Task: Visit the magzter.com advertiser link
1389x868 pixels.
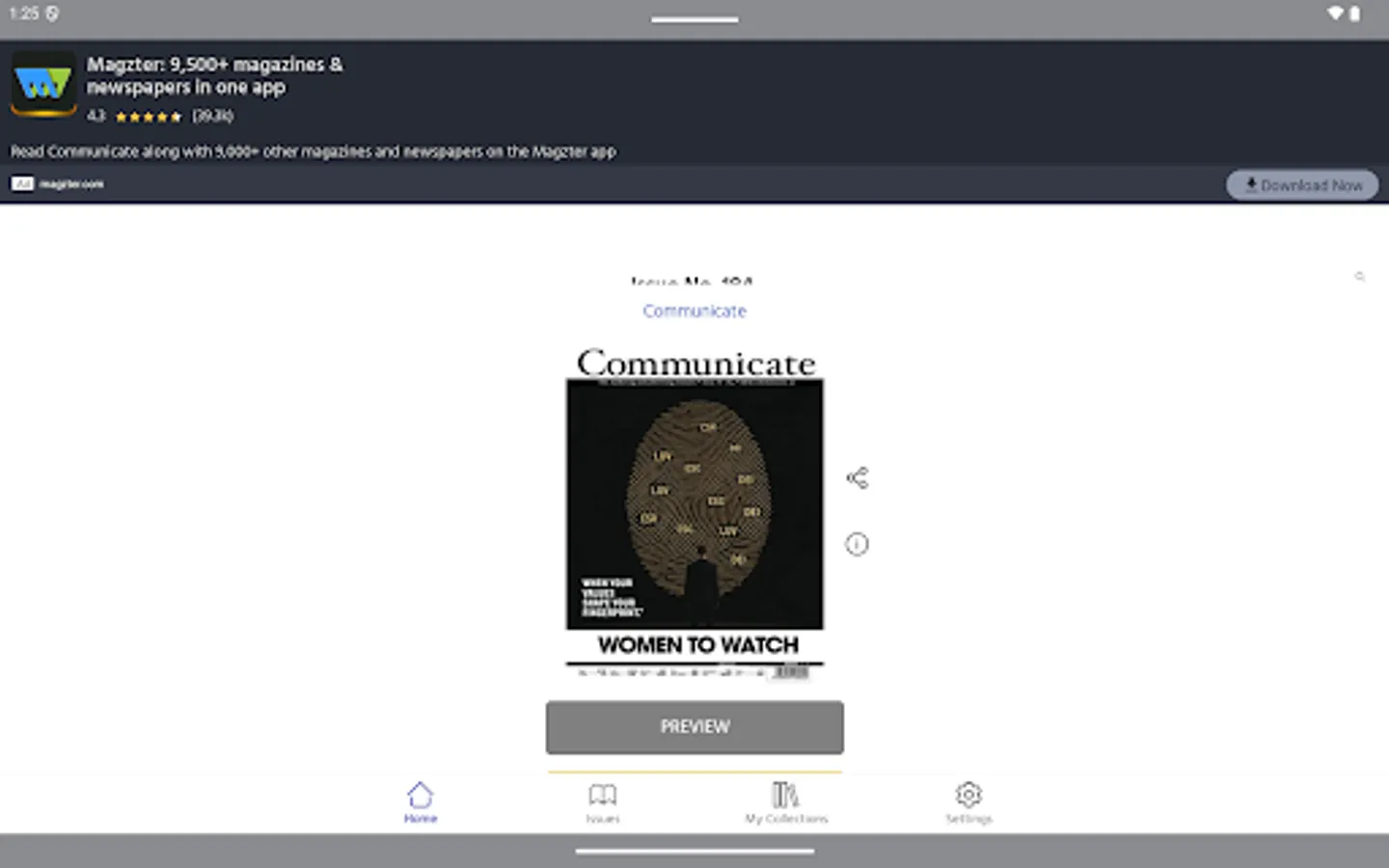Action: click(x=71, y=183)
